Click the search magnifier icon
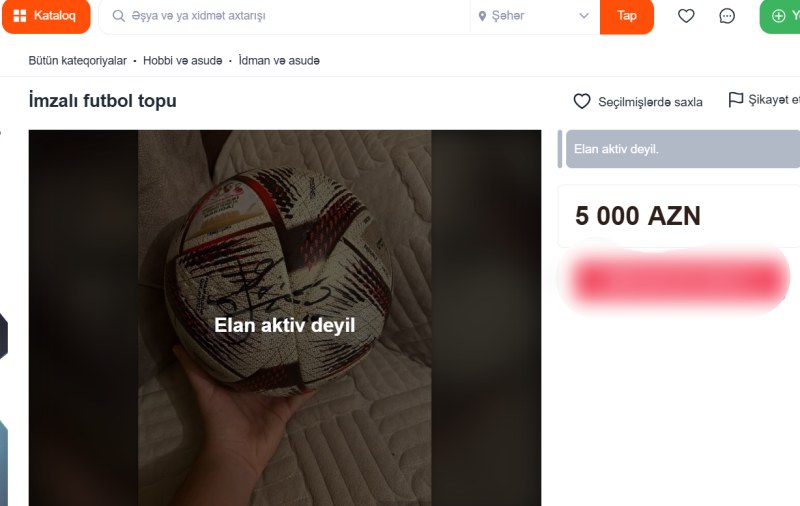This screenshot has height=506, width=800. [x=118, y=16]
